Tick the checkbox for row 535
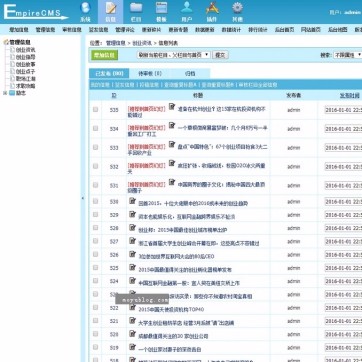 click(x=96, y=109)
